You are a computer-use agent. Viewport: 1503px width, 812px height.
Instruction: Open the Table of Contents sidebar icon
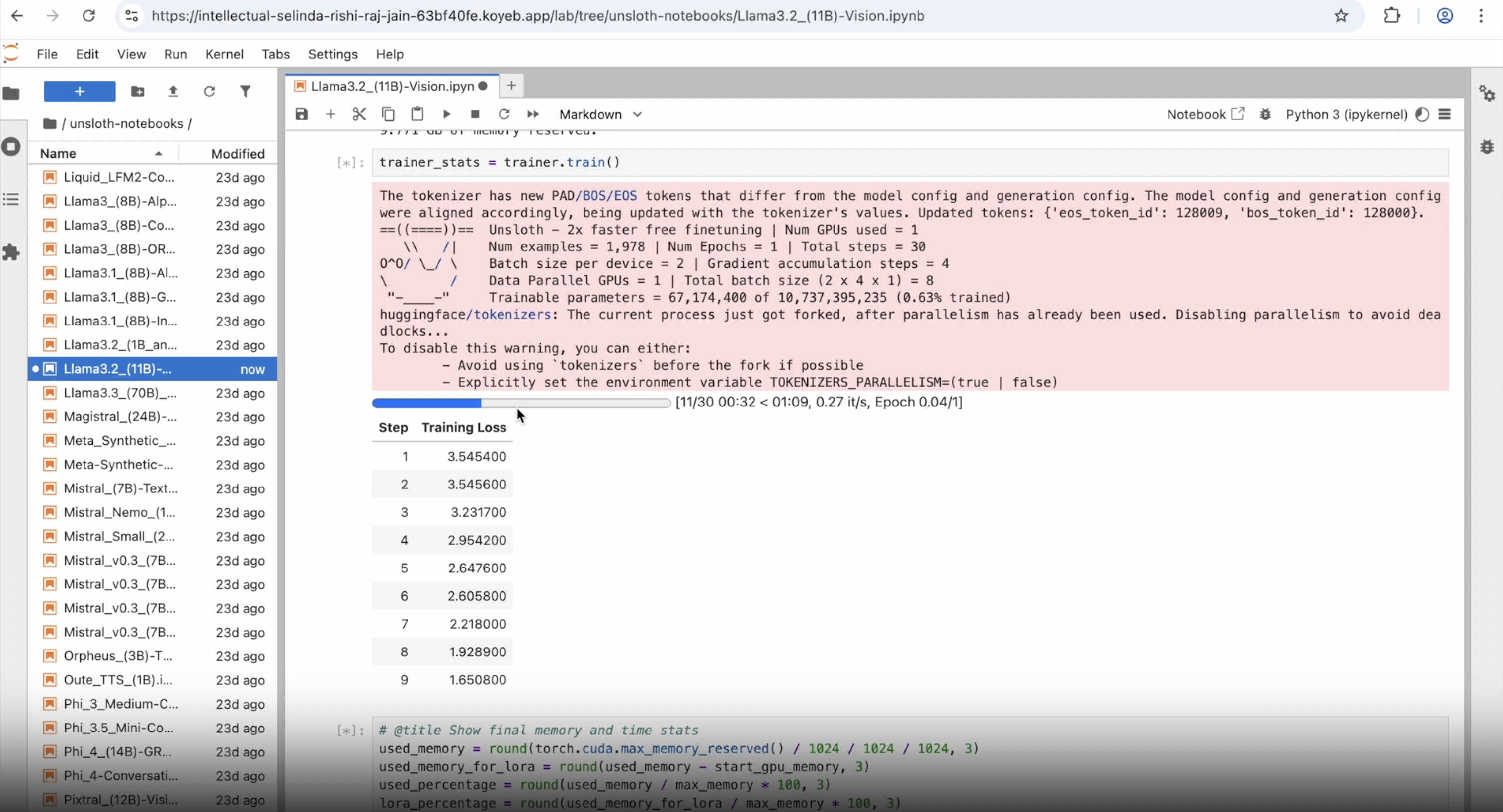coord(11,199)
